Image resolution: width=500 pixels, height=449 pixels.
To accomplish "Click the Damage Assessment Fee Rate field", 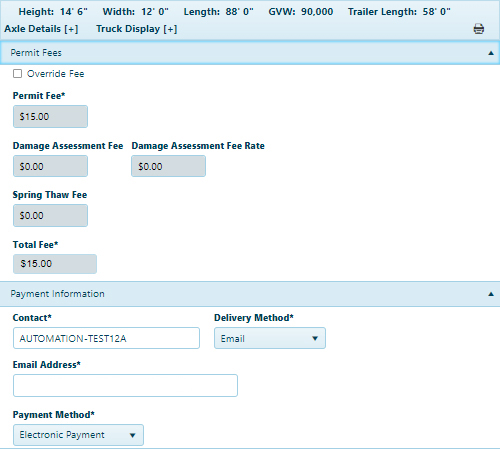I will (x=168, y=166).
